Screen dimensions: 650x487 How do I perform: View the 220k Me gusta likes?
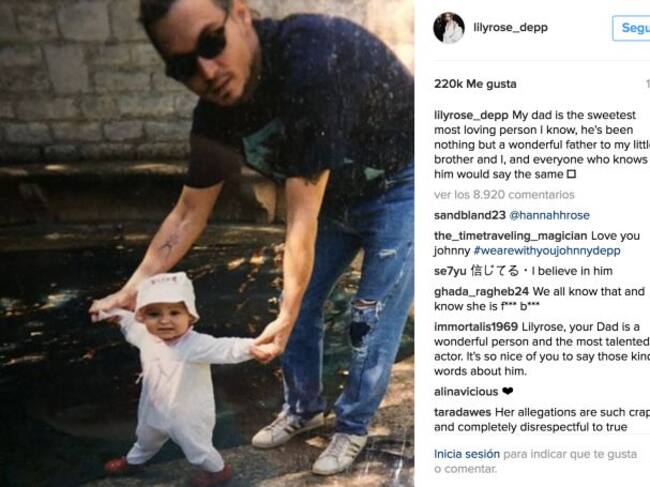point(475,84)
